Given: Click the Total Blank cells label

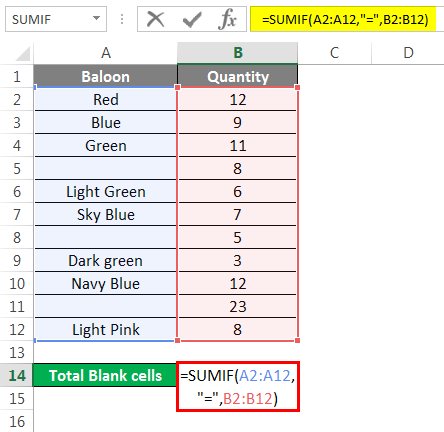Looking at the screenshot, I should pos(105,375).
